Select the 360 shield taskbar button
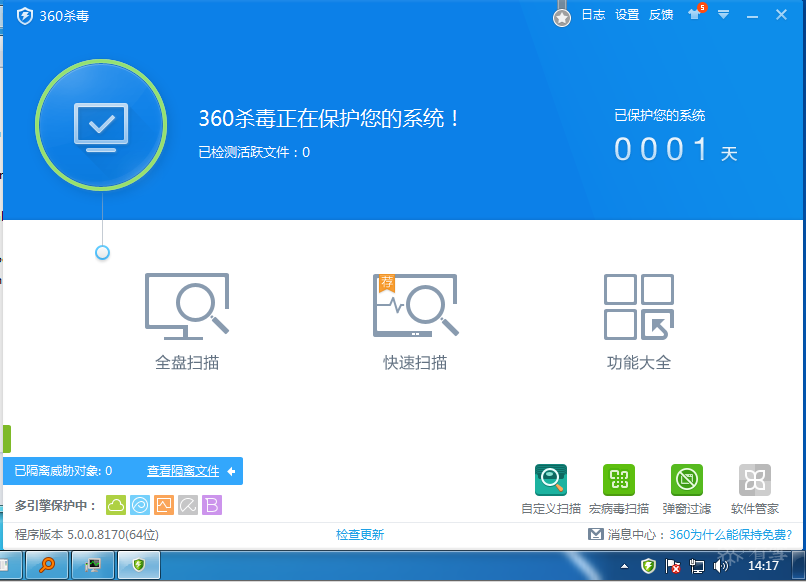Image resolution: width=806 pixels, height=582 pixels. click(x=139, y=566)
